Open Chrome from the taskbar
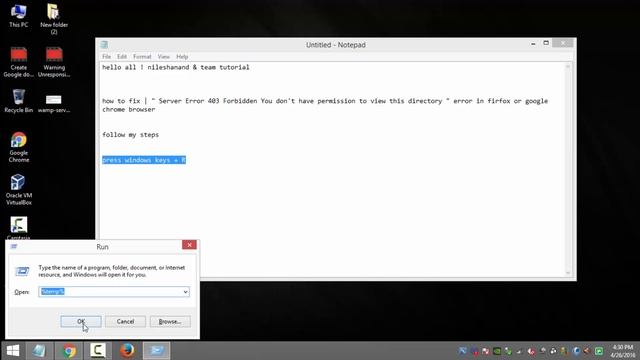Viewport: 640px width, 360px height. [x=69, y=351]
